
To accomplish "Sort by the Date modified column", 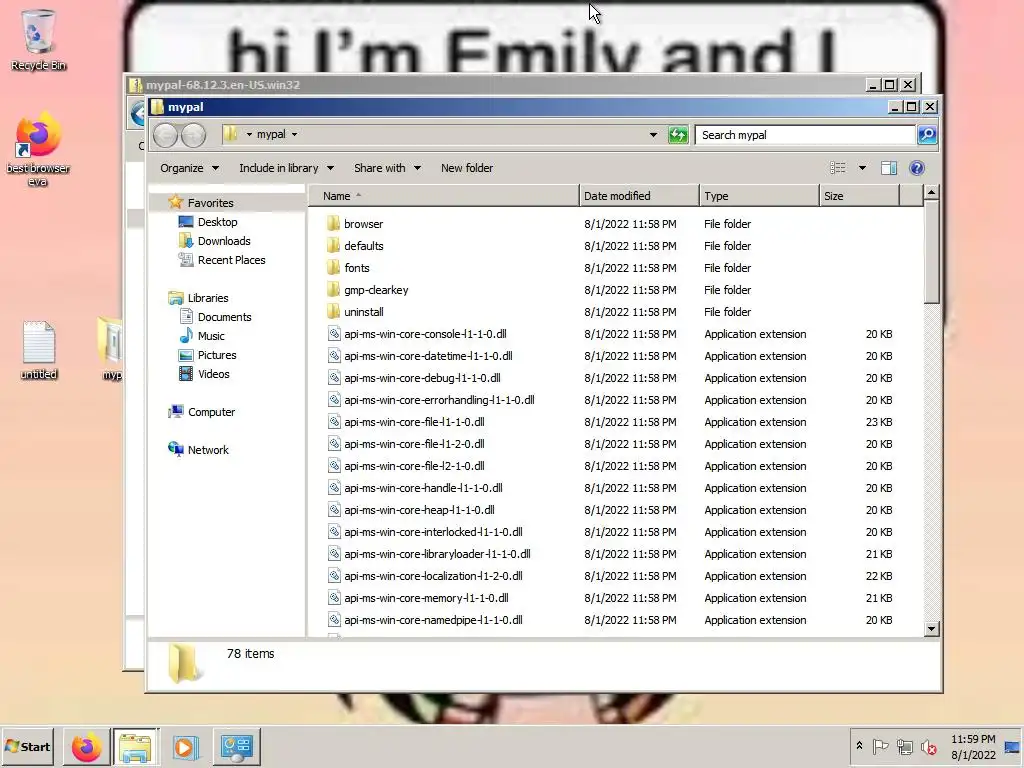I will [639, 196].
